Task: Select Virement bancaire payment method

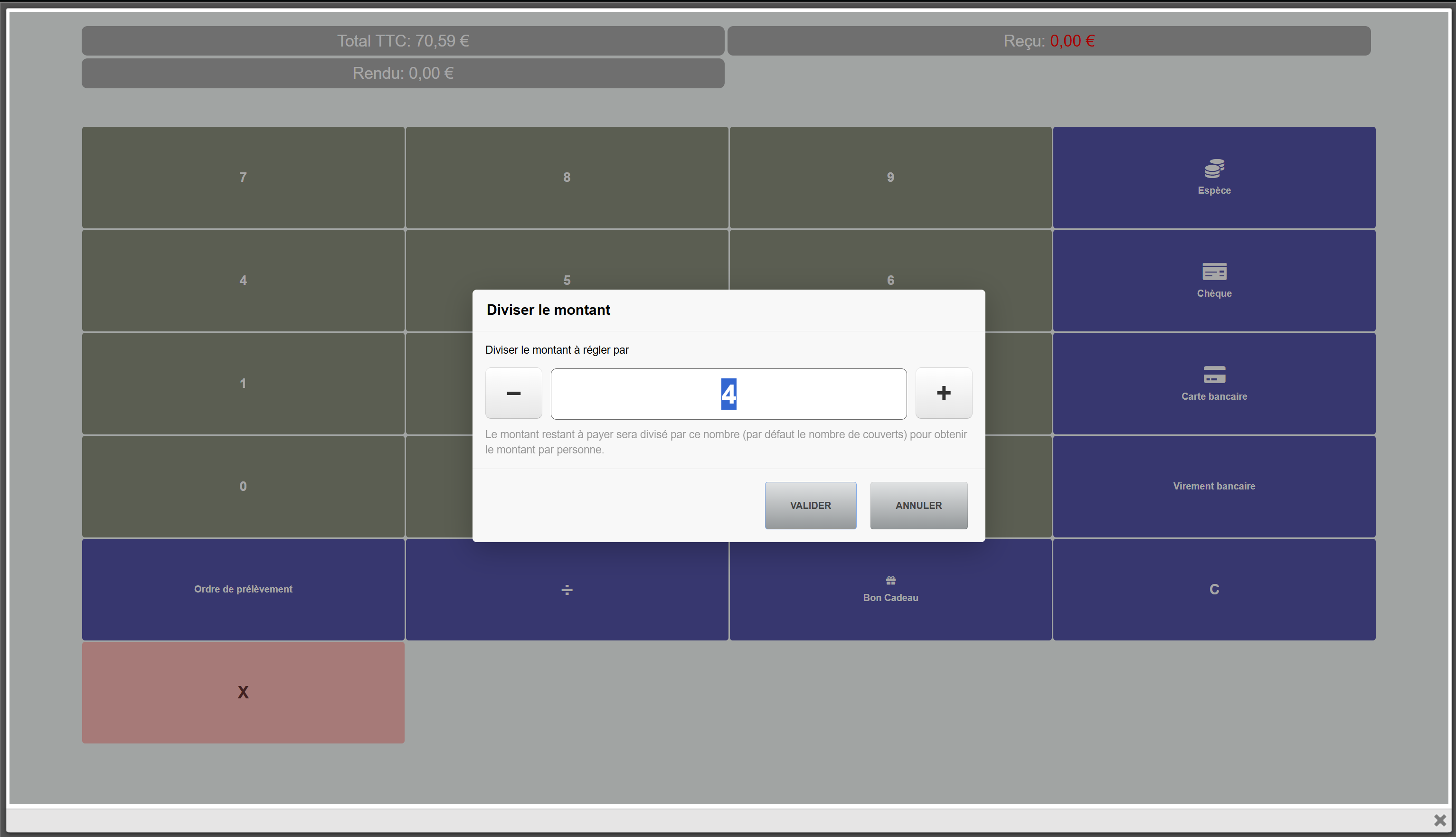Action: click(1214, 486)
